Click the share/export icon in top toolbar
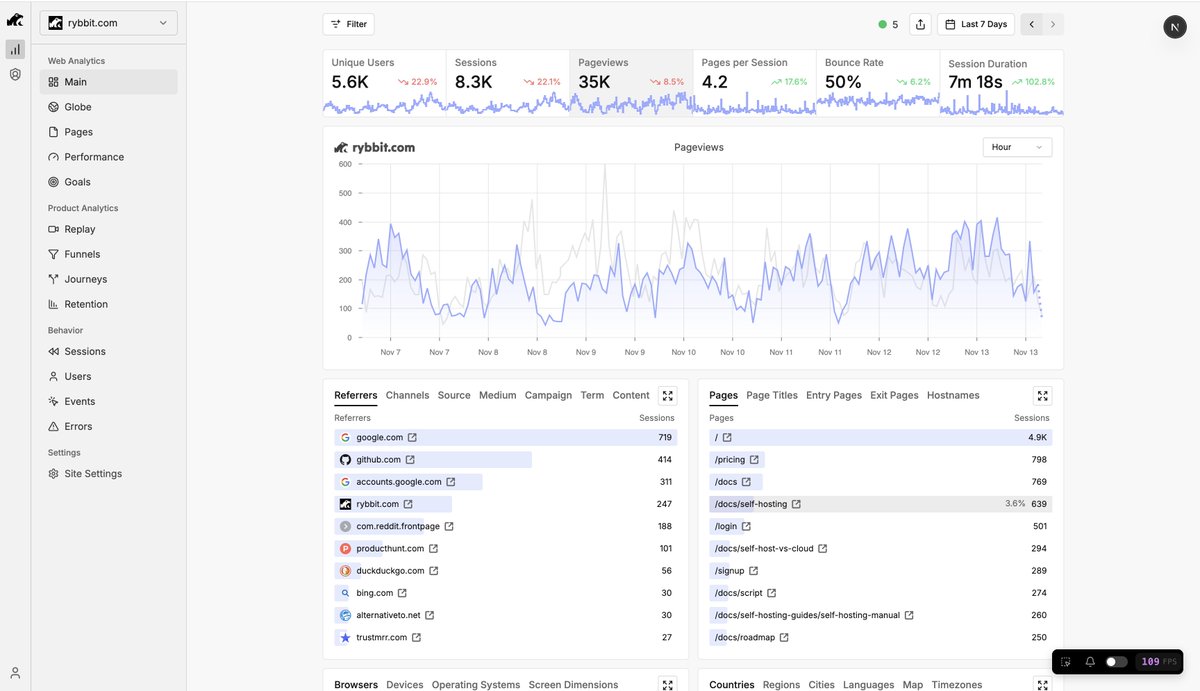 point(921,24)
